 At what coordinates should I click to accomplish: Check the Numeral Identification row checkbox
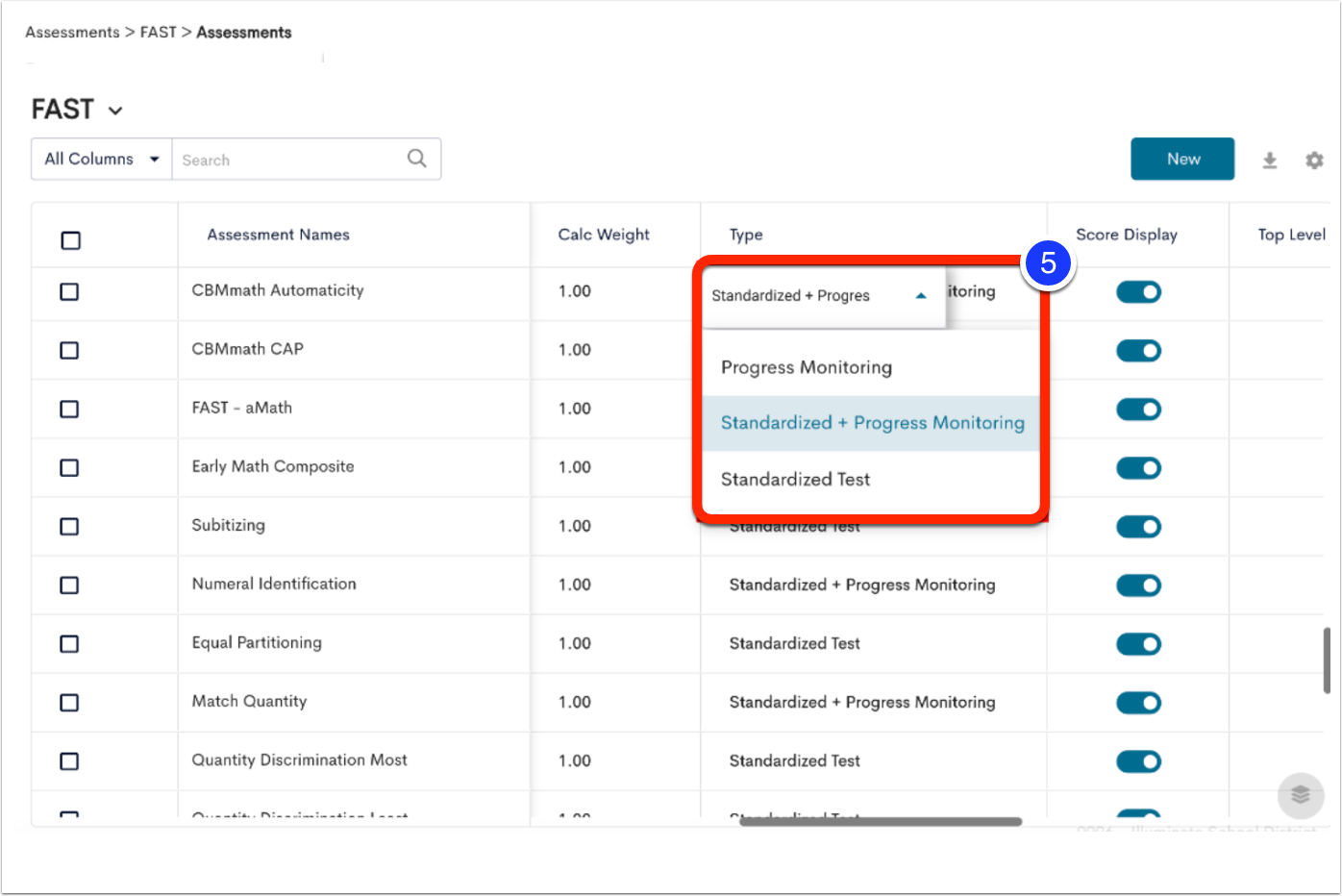coord(69,585)
